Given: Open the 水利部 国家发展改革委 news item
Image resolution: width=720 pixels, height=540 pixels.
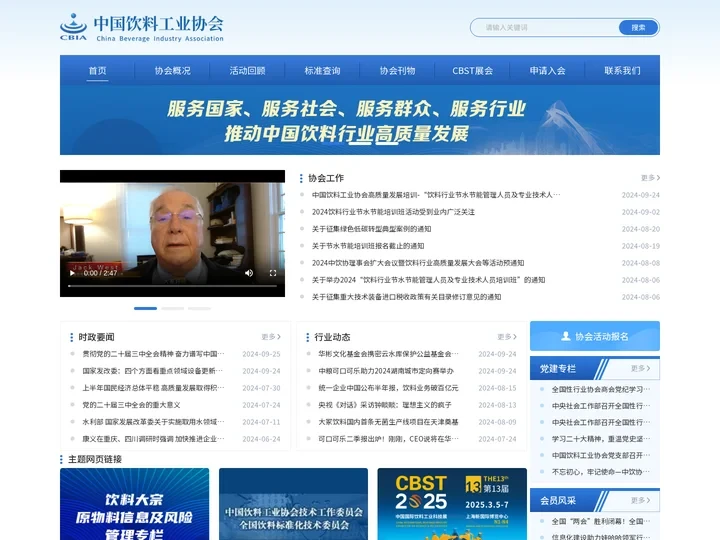Looking at the screenshot, I should click(153, 422).
